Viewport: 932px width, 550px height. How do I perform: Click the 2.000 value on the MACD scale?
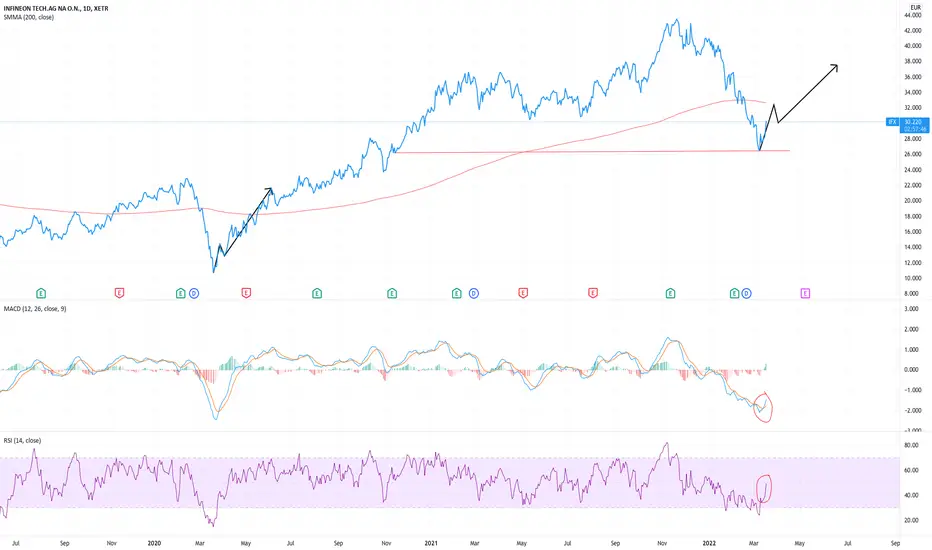tap(911, 329)
